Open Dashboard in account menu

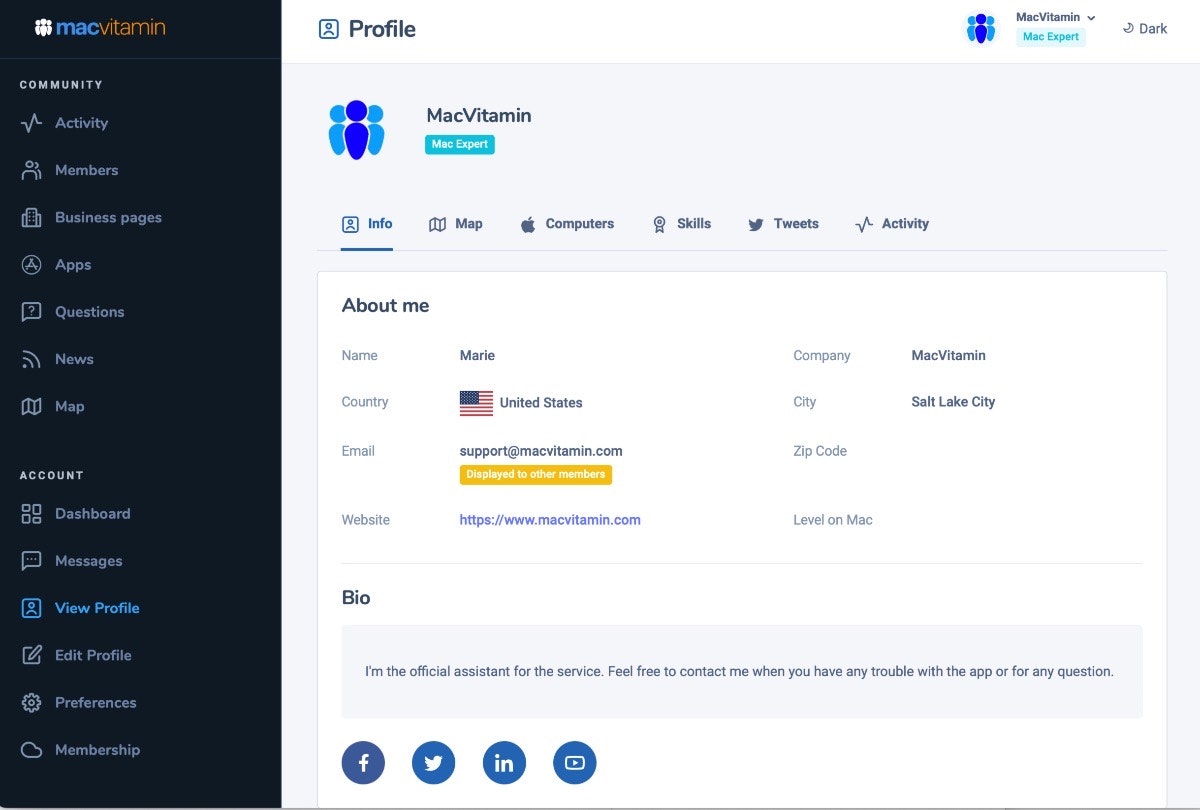[92, 514]
